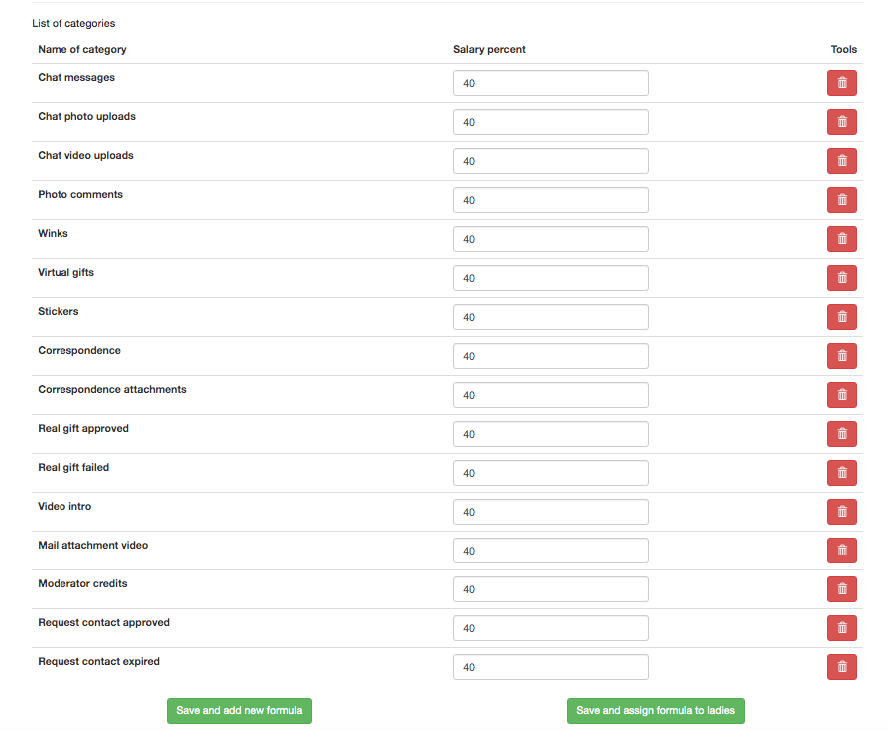The width and height of the screenshot is (888, 731).
Task: Delete the Chat video uploads category
Action: click(842, 161)
